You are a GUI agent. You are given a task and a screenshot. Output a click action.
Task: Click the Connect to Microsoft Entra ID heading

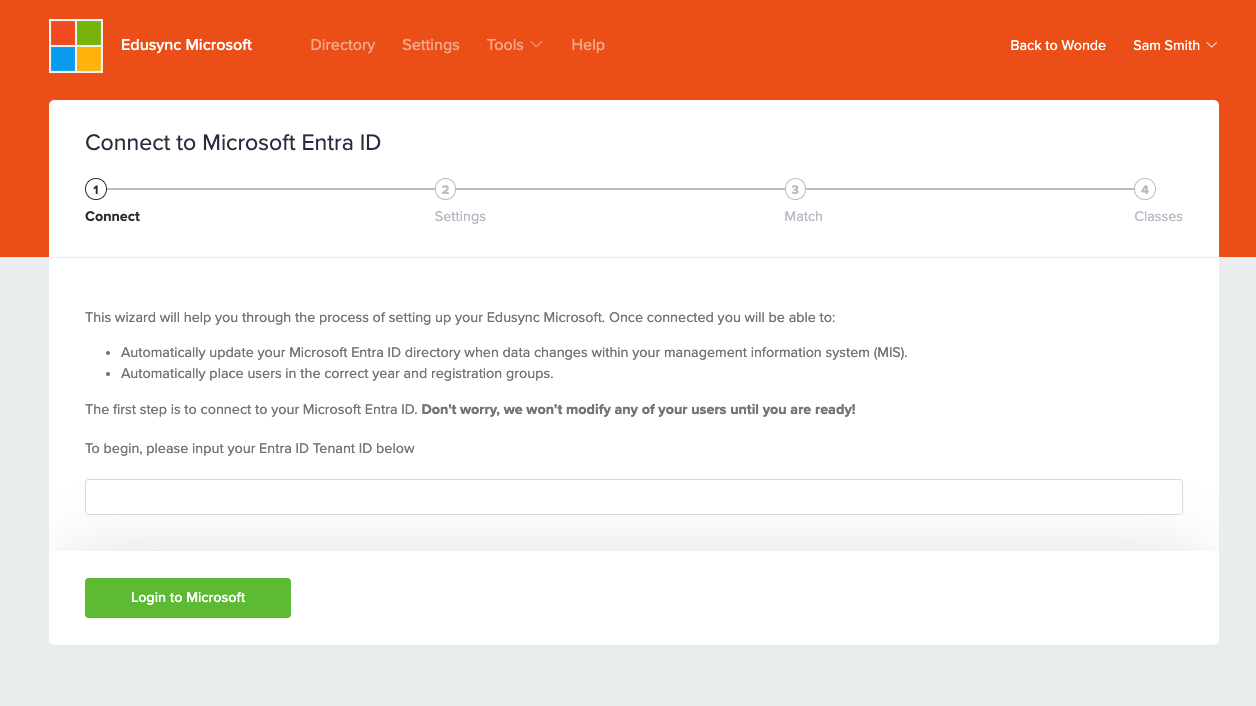click(x=233, y=142)
